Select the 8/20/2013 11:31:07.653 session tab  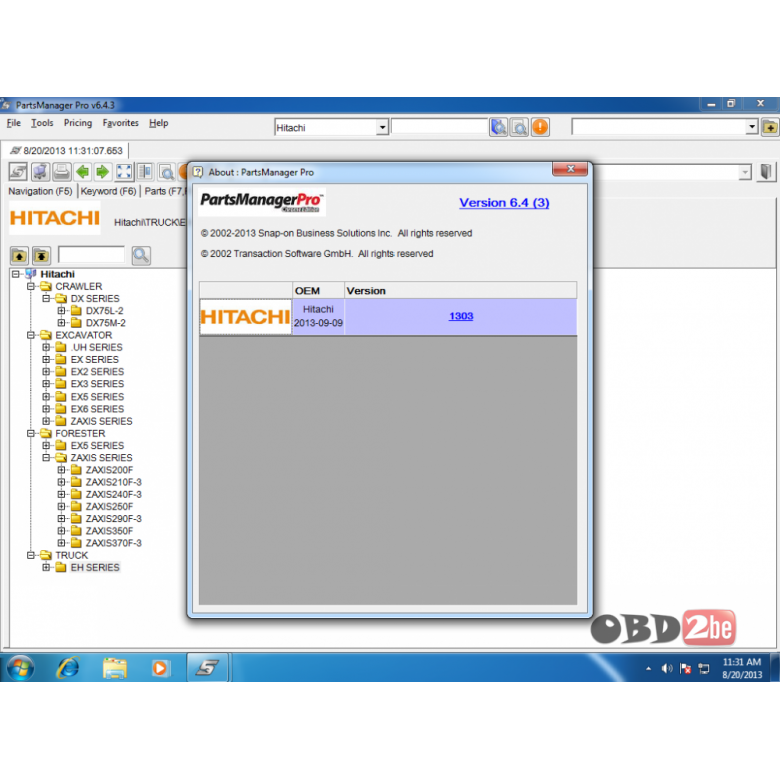(67, 150)
